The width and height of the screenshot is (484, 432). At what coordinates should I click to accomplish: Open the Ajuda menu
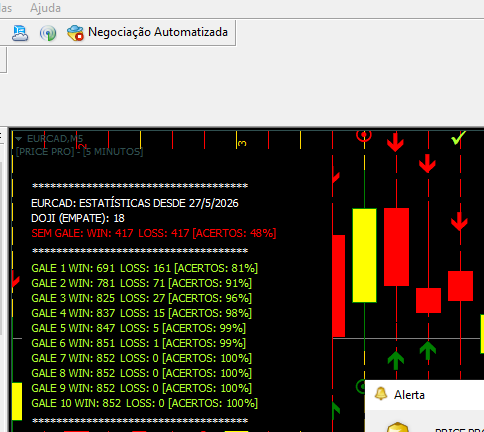coord(45,8)
